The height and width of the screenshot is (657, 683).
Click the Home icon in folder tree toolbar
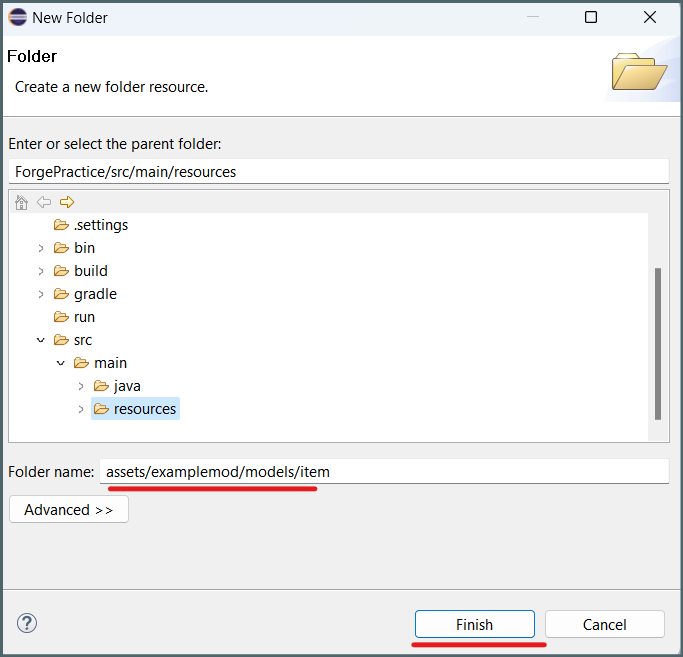point(21,202)
